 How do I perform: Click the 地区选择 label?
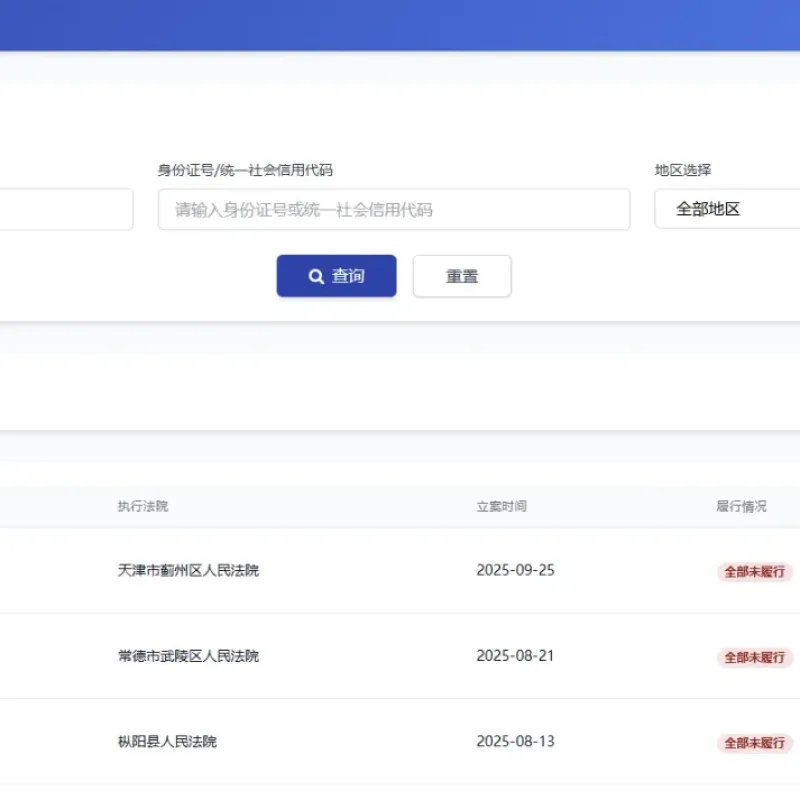pyautogui.click(x=683, y=170)
